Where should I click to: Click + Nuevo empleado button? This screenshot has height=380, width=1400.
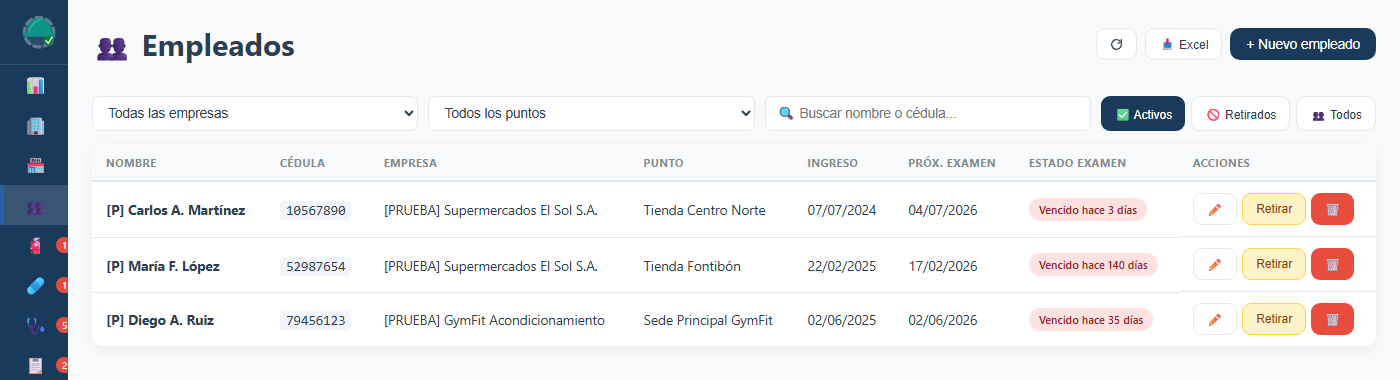click(x=1303, y=44)
